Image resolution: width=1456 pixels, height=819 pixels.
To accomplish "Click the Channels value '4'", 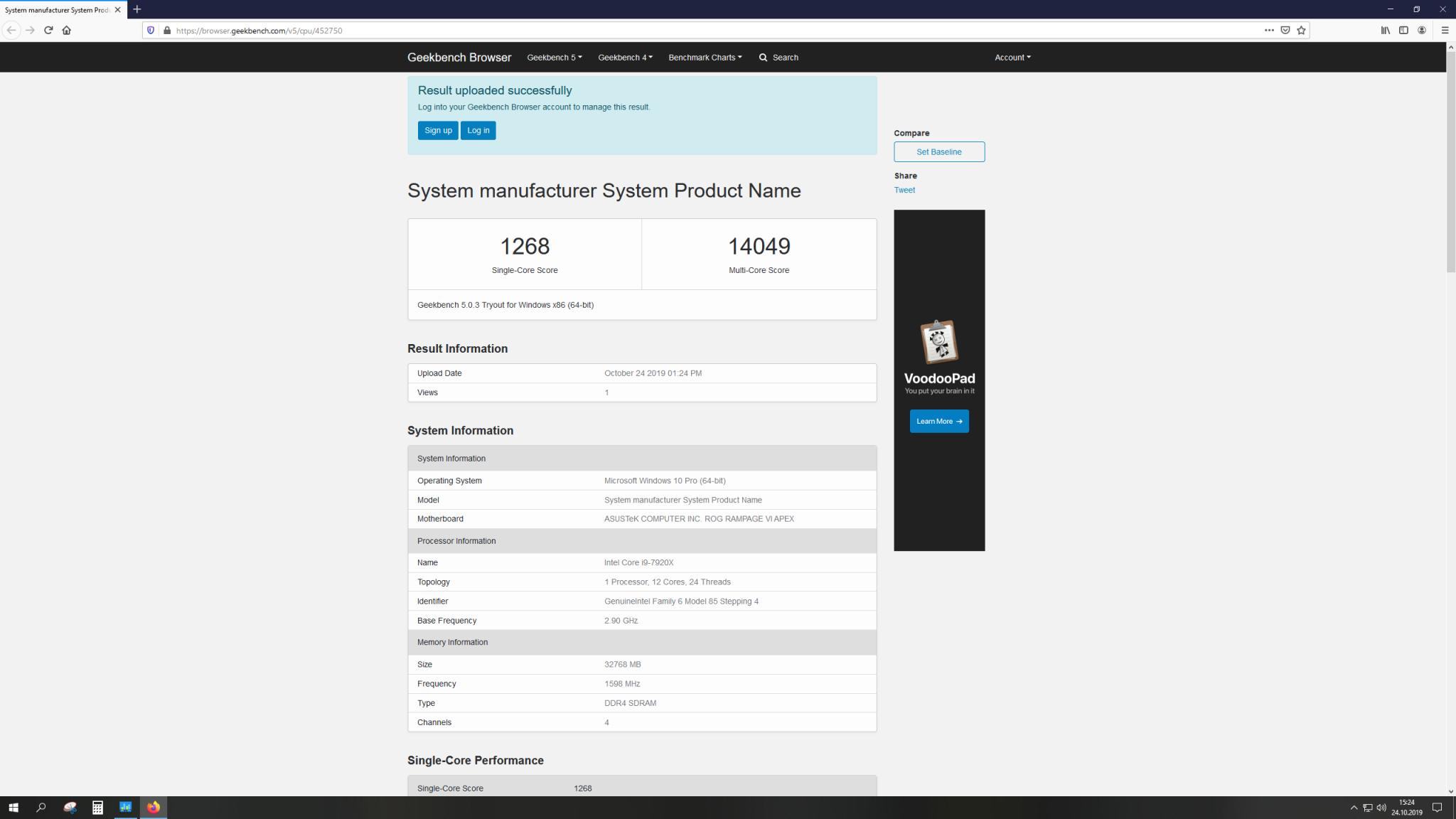I will point(606,722).
